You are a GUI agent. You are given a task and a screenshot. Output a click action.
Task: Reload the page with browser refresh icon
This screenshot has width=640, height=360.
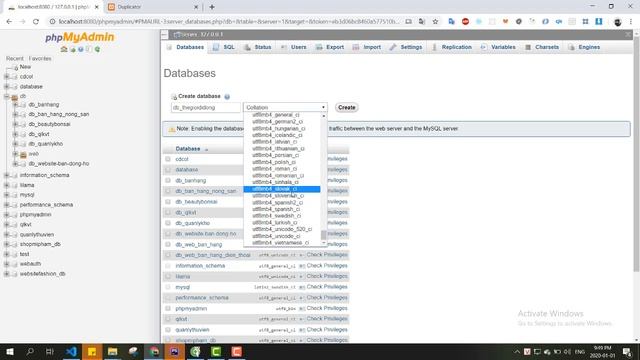[x=36, y=22]
